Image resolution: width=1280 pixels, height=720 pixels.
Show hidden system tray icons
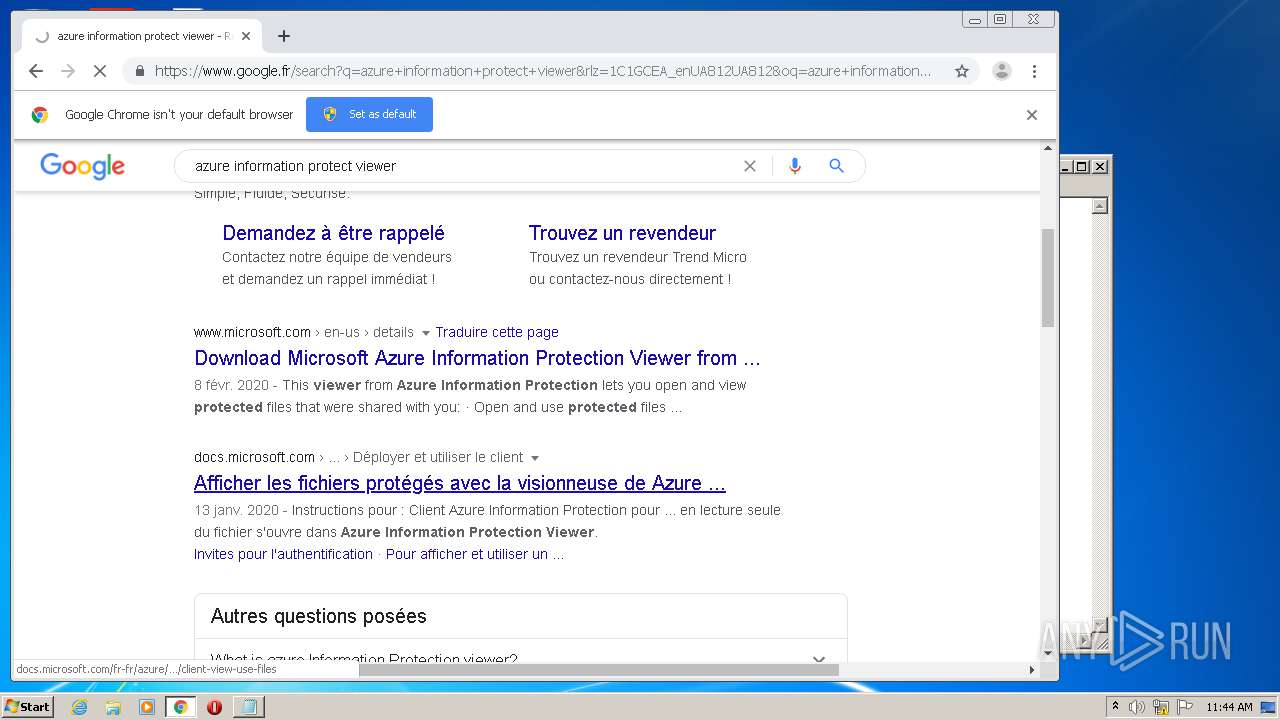click(1115, 707)
